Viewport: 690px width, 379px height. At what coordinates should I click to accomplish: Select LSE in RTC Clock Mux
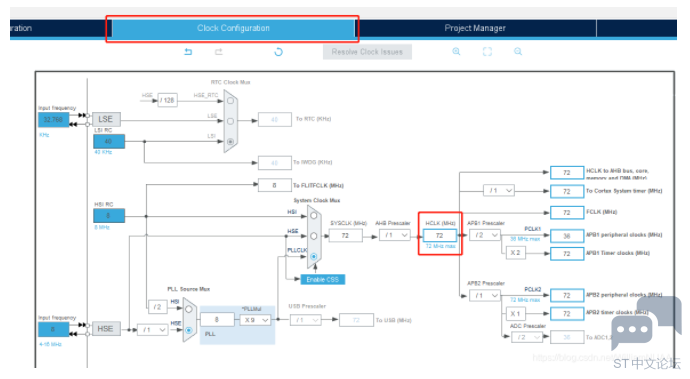click(x=230, y=121)
